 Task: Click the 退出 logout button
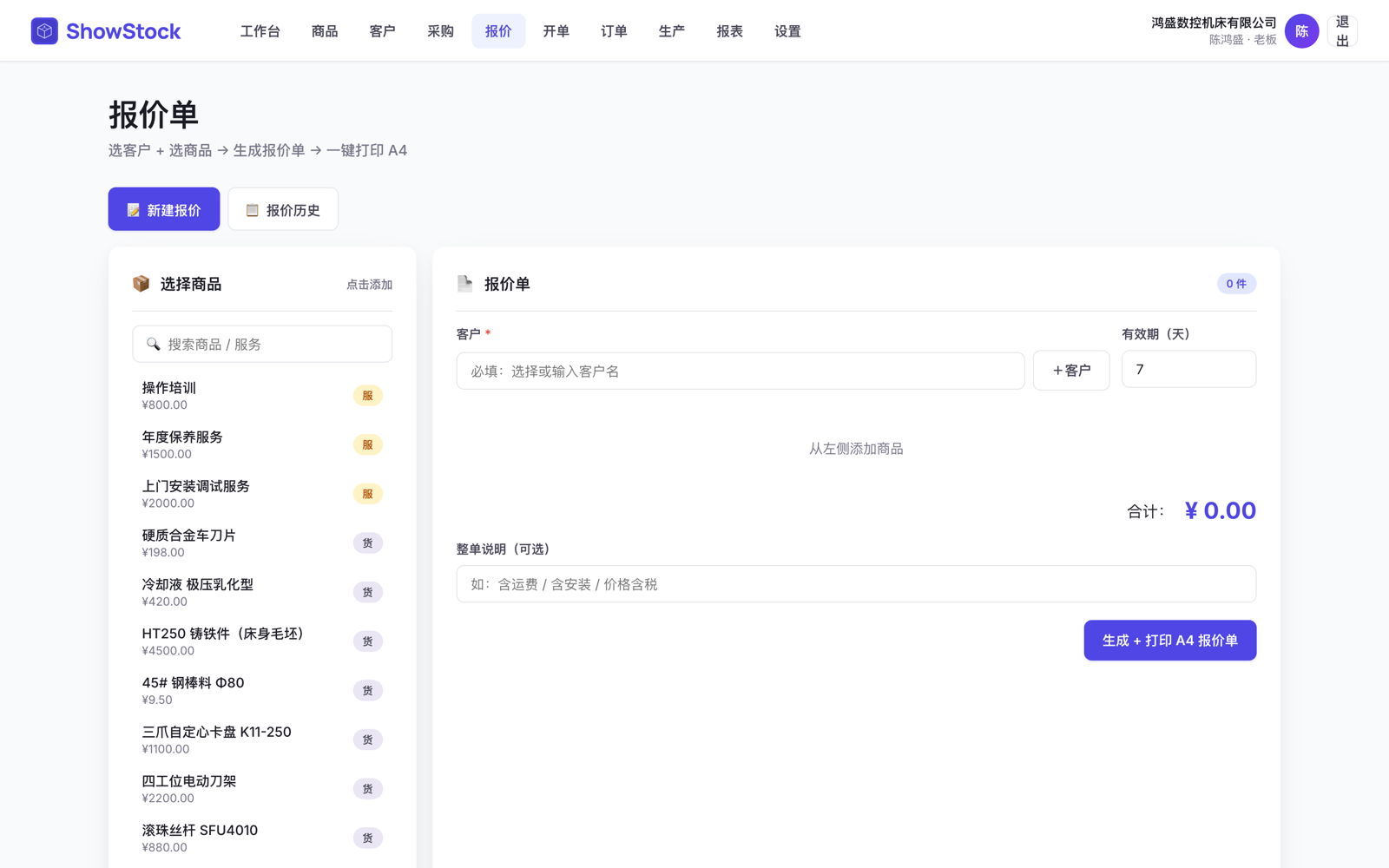(1342, 31)
